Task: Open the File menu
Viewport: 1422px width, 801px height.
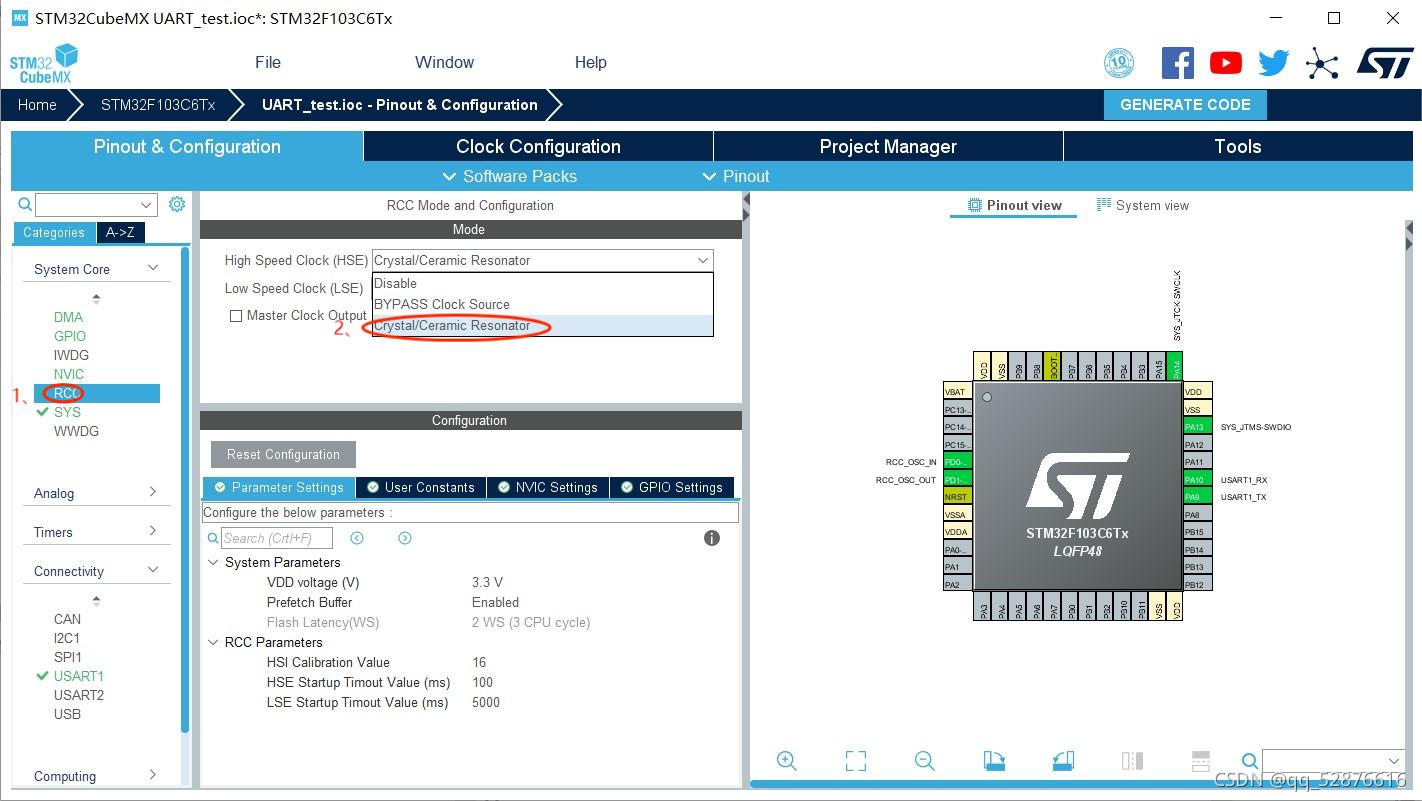Action: 268,62
